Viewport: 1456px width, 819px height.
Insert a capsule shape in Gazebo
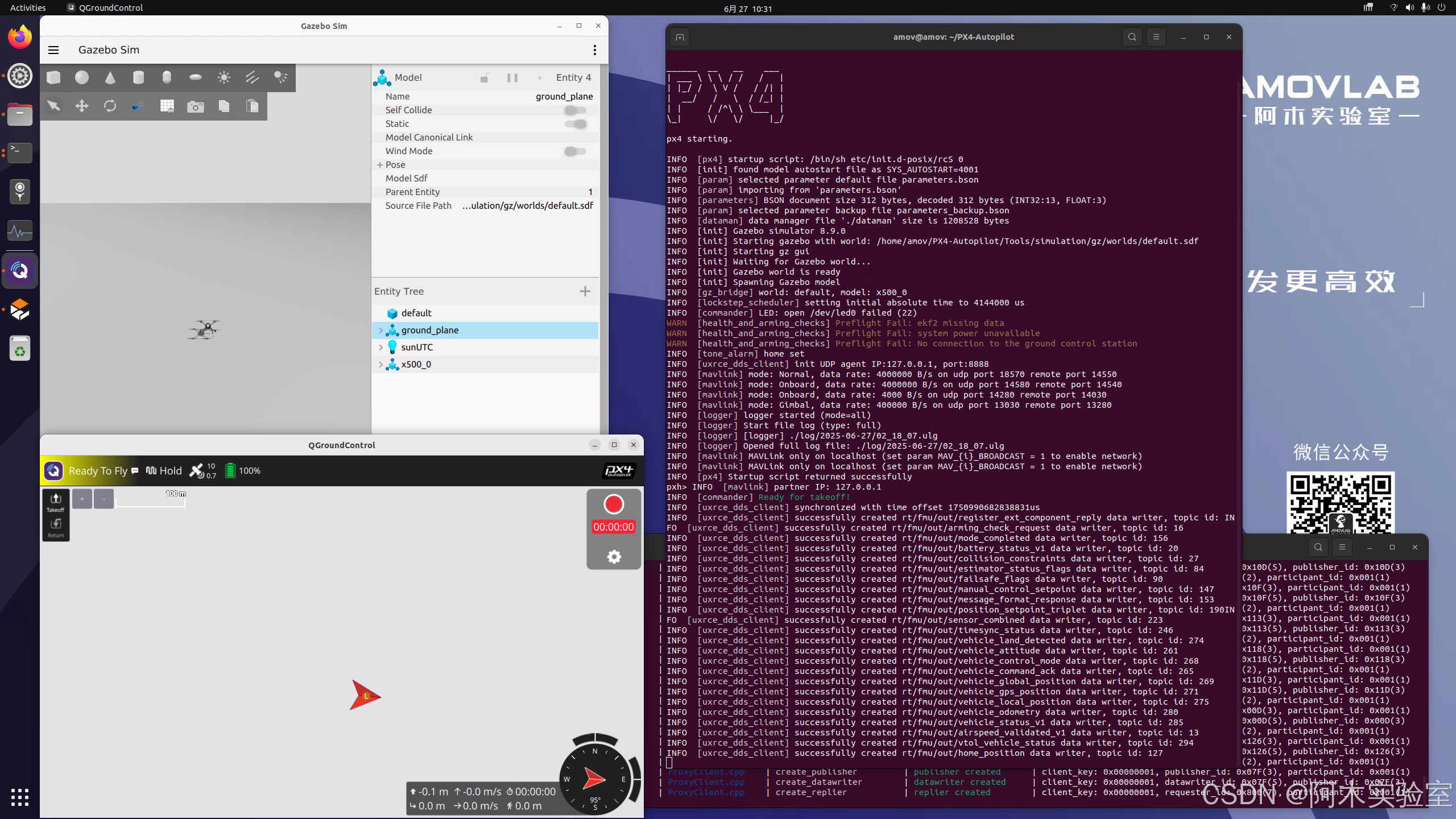(167, 77)
